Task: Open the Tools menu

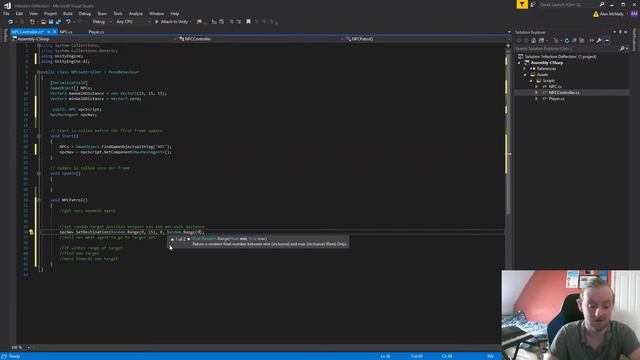Action: pyautogui.click(x=118, y=13)
